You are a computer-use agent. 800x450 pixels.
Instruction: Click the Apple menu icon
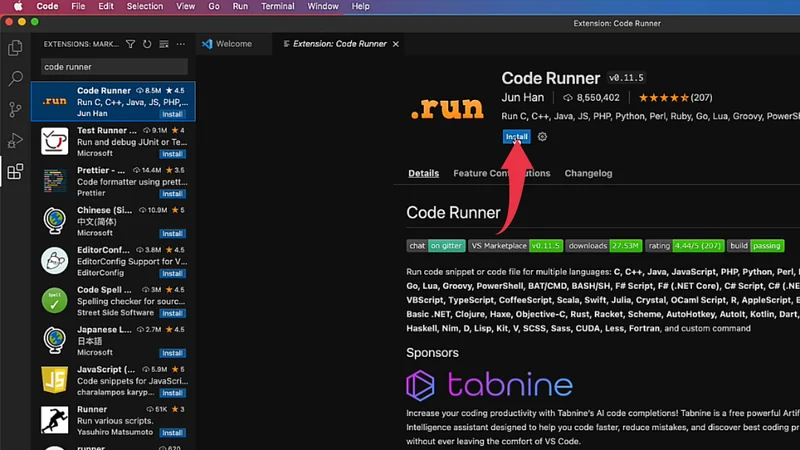tap(18, 6)
